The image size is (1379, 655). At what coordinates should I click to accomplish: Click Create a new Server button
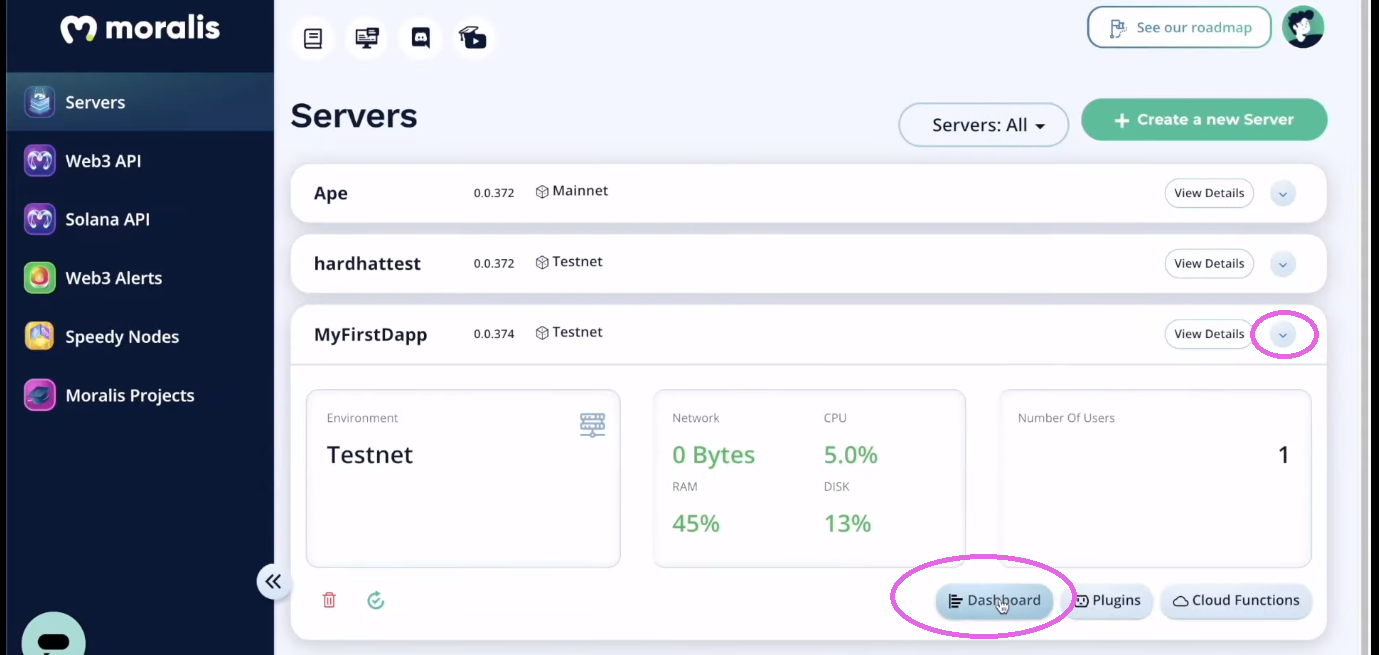pos(1204,119)
